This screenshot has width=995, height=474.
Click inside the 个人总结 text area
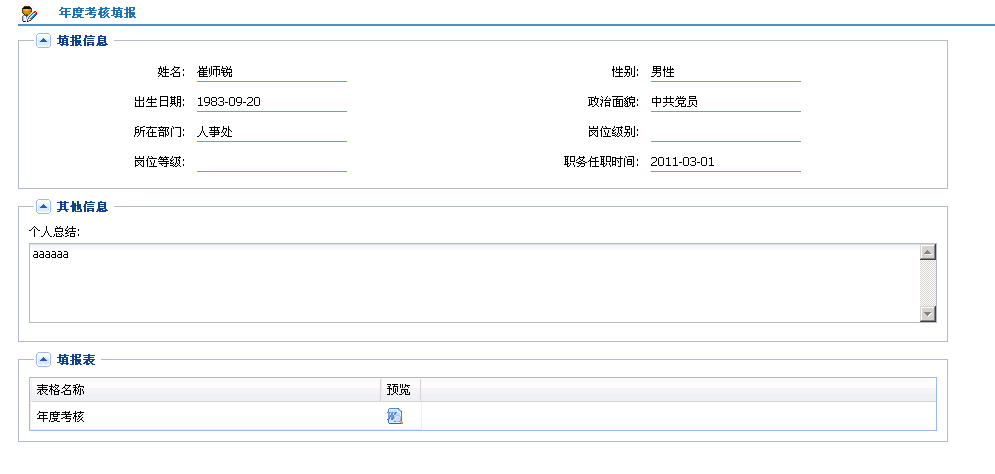click(x=470, y=285)
